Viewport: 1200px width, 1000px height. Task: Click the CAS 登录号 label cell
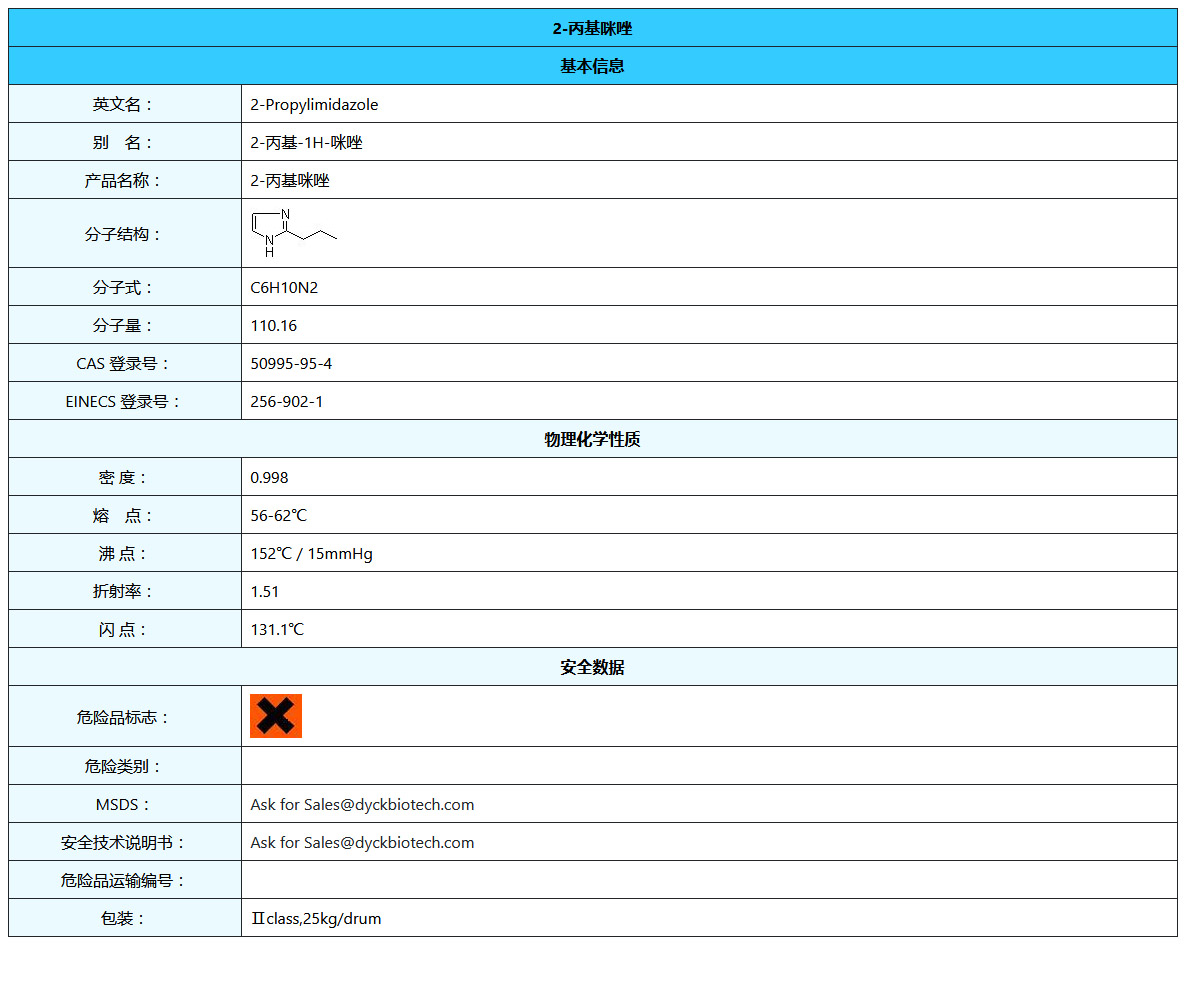(125, 363)
